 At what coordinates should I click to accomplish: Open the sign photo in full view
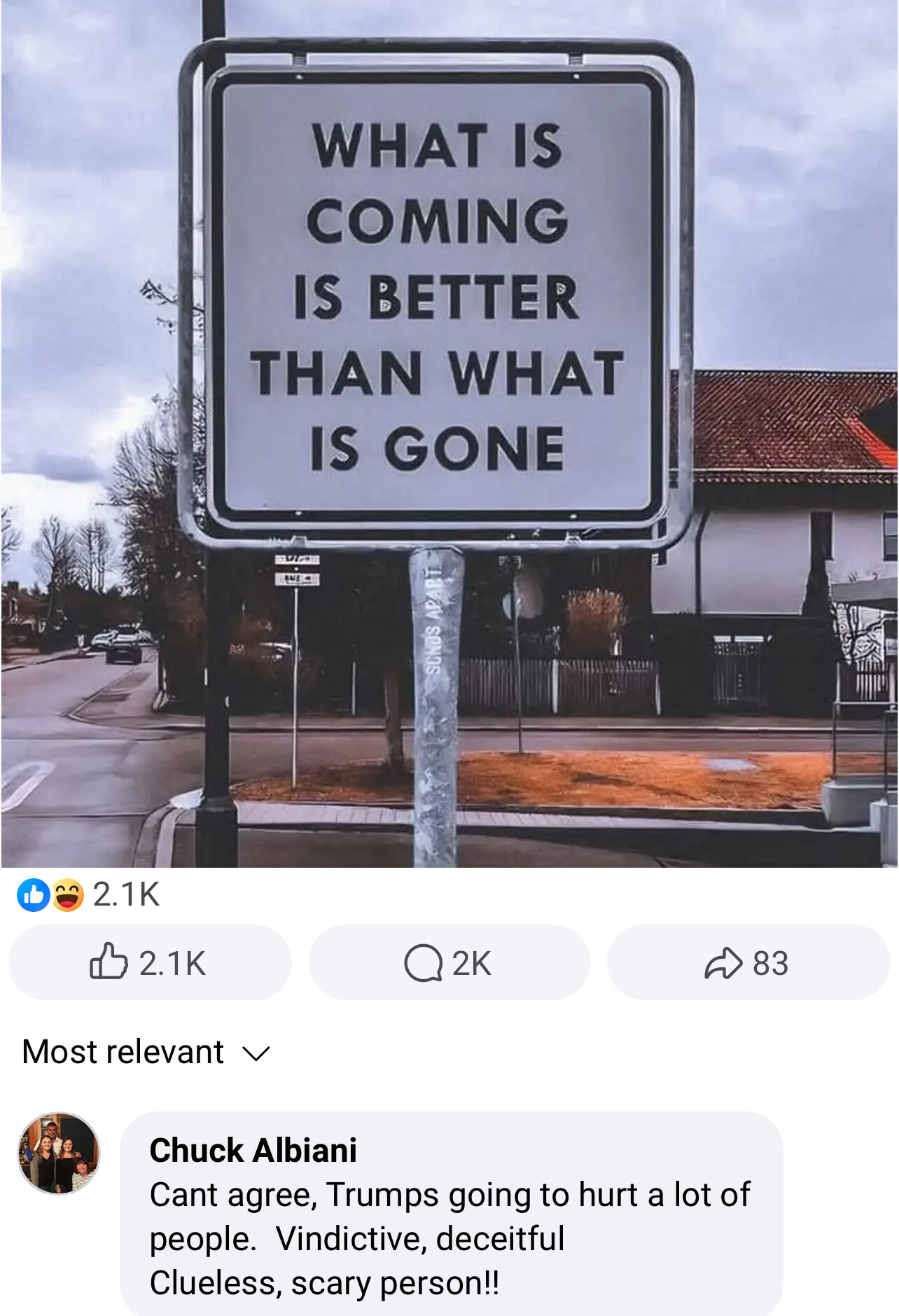(449, 434)
